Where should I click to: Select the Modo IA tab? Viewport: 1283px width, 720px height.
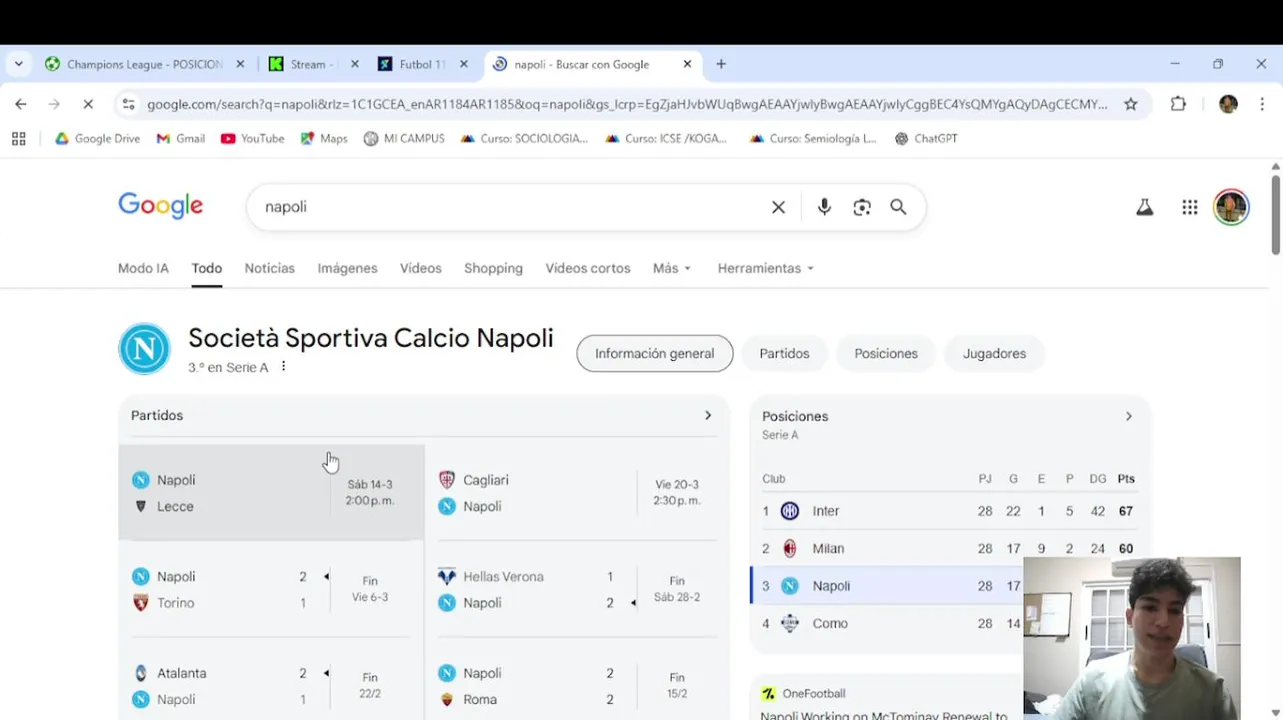pos(143,268)
